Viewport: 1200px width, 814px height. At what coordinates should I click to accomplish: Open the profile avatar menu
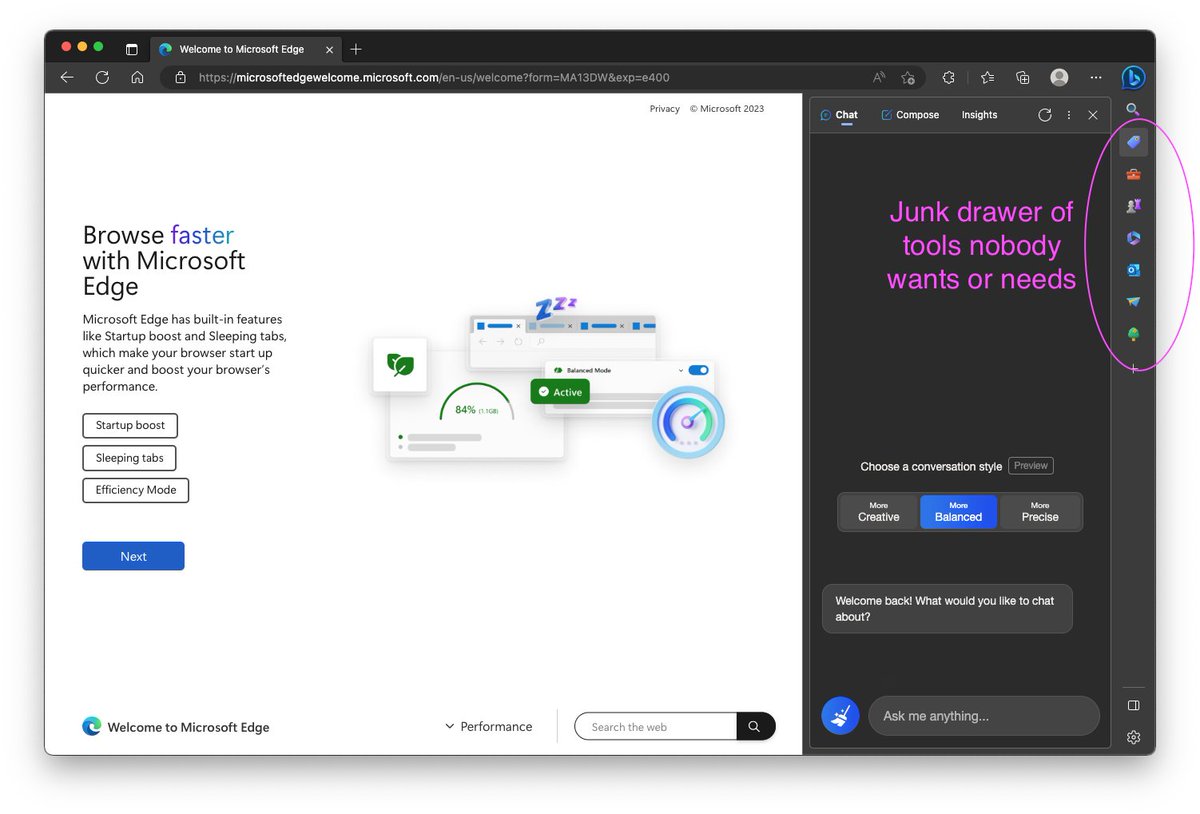coord(1059,77)
